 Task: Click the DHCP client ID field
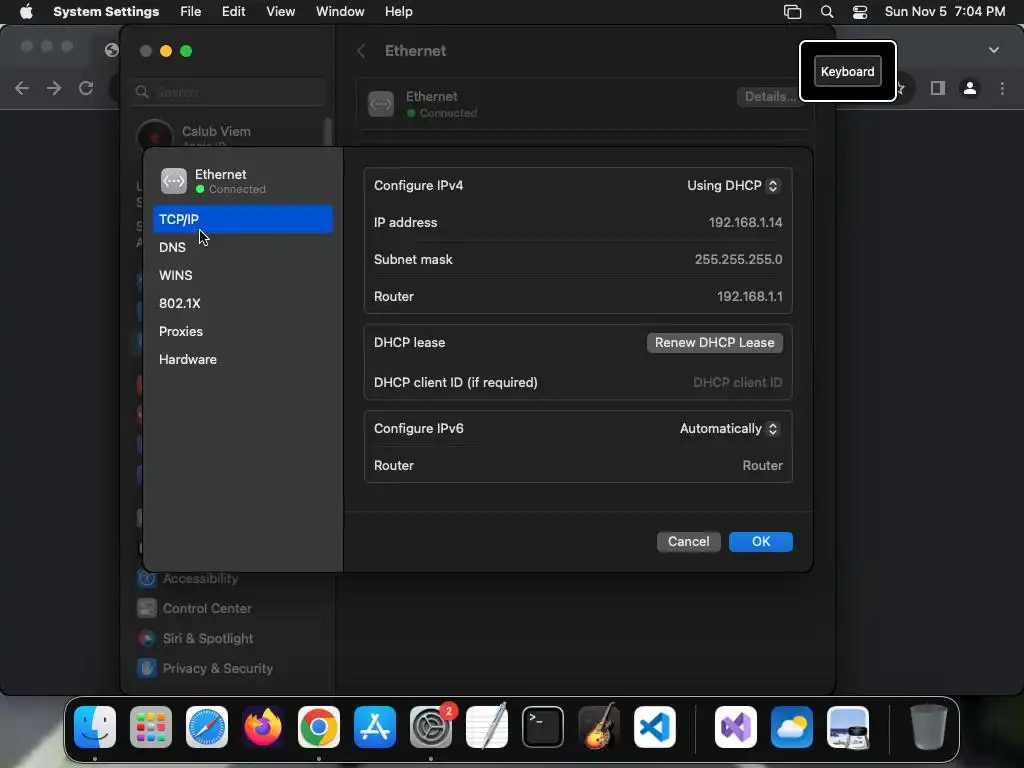point(737,383)
